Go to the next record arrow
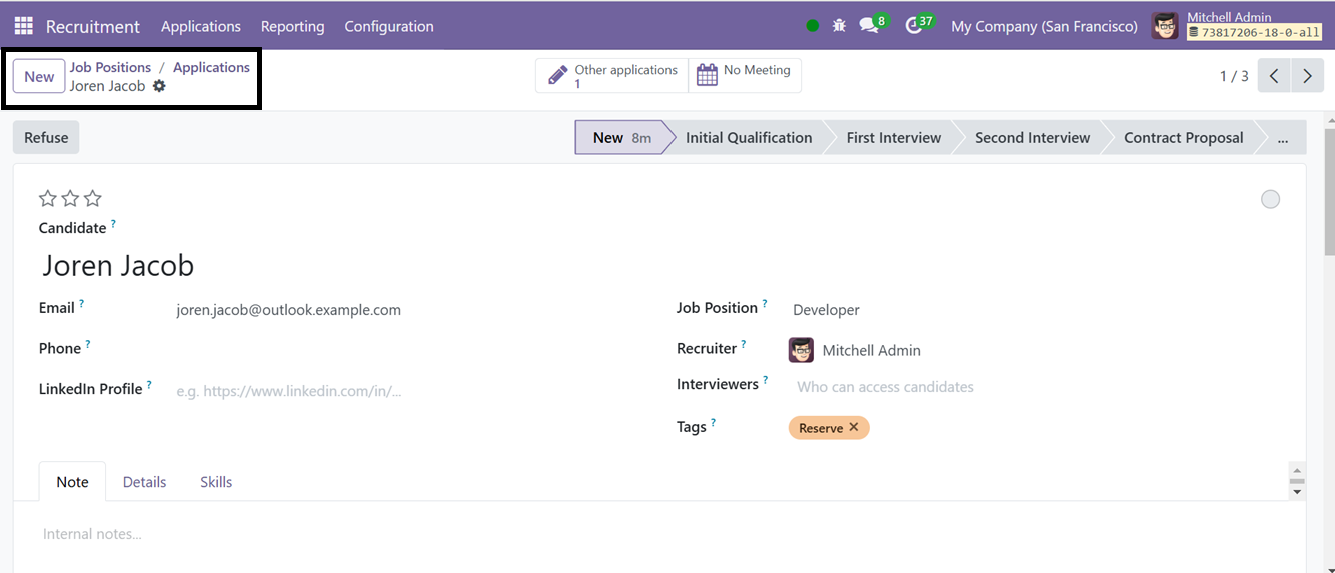Viewport: 1335px width, 573px height. click(1307, 76)
